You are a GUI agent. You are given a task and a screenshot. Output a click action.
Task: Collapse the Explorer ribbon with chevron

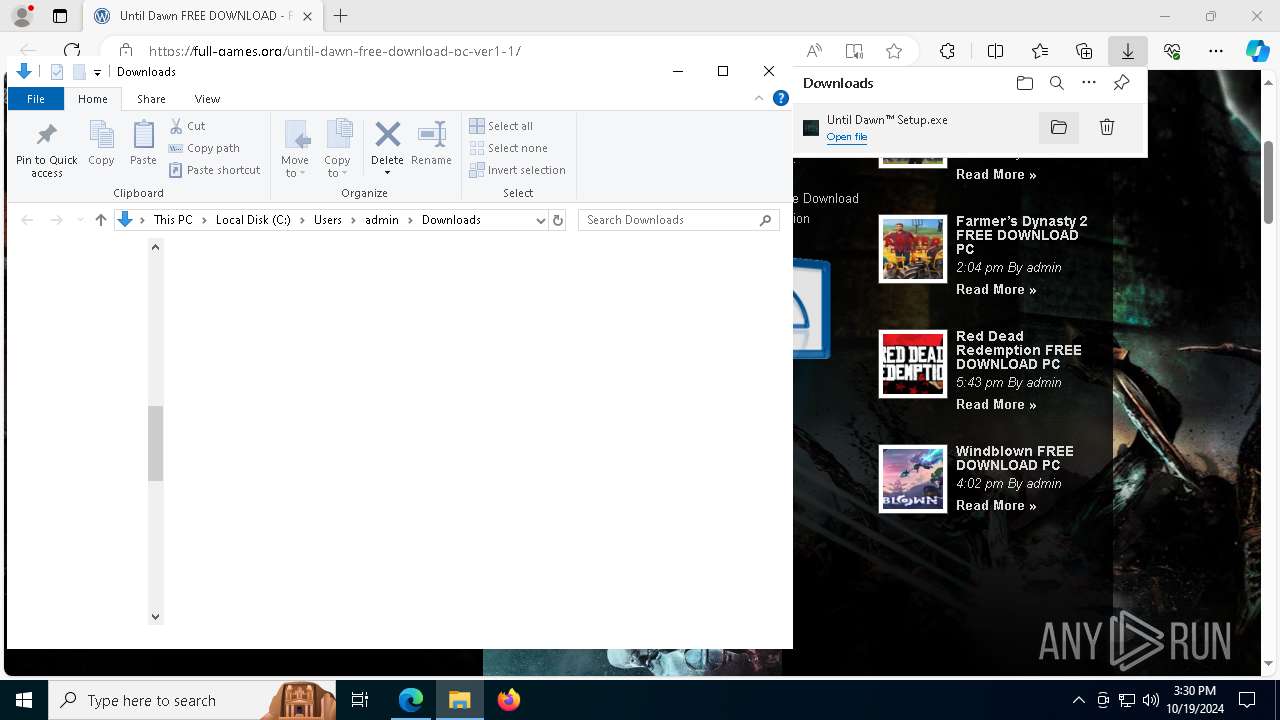tap(759, 99)
